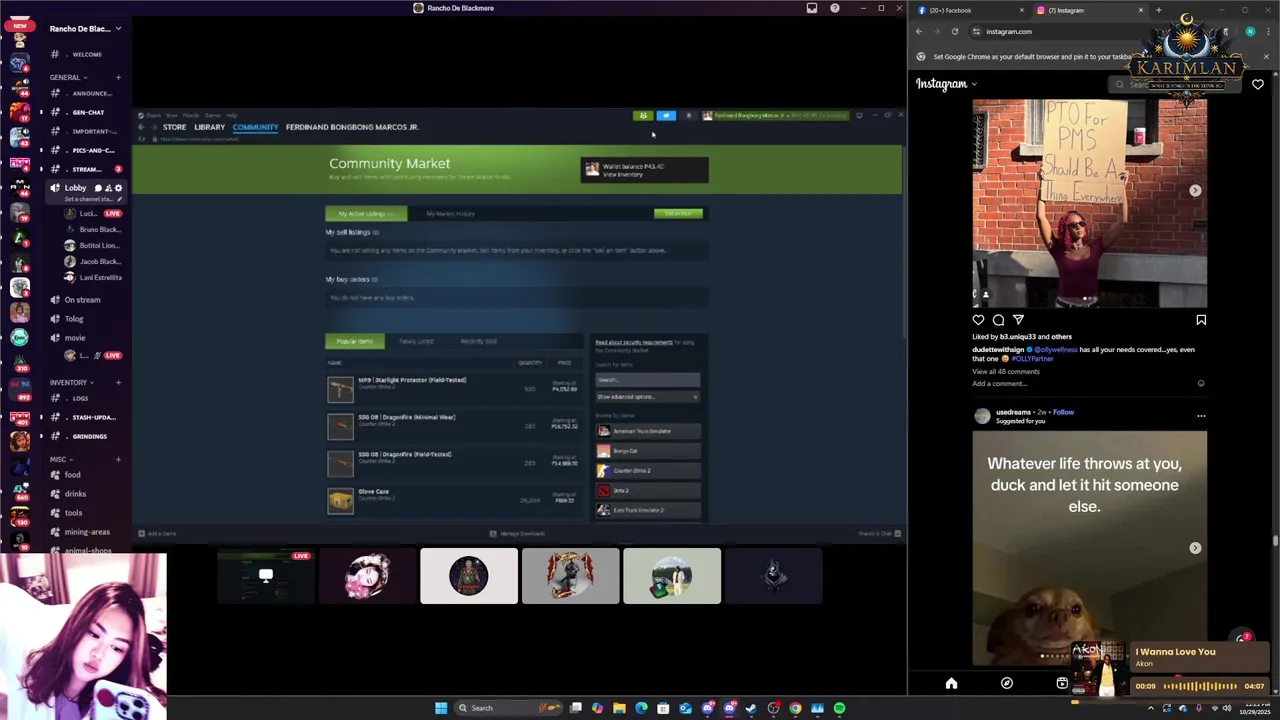Open FERDINAND BONGBONG MARCOS JR. profile tab
Screen dimensions: 1280x720
click(x=352, y=127)
